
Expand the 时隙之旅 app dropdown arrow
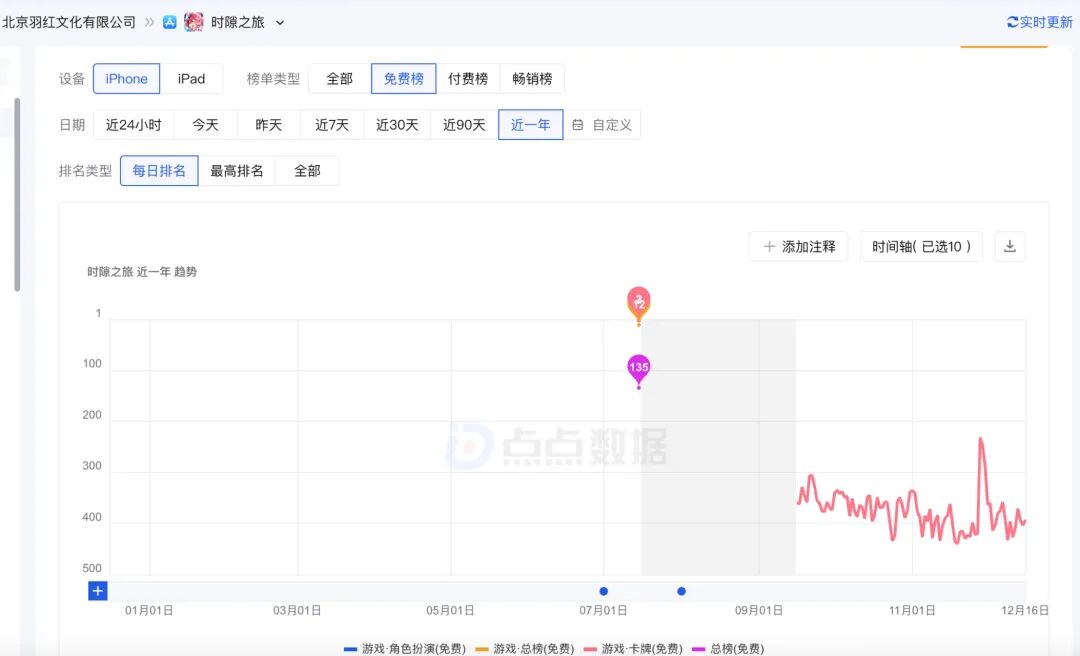[280, 22]
